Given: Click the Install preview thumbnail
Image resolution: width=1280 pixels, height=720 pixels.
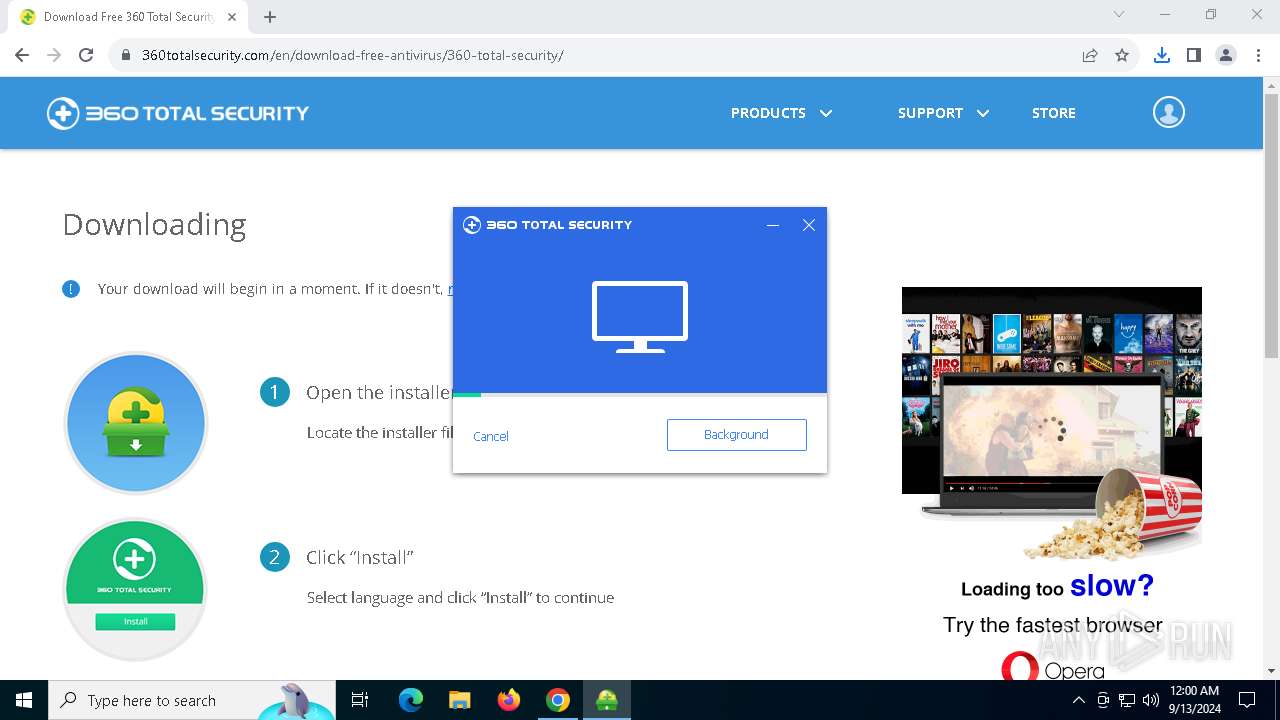Looking at the screenshot, I should [135, 589].
